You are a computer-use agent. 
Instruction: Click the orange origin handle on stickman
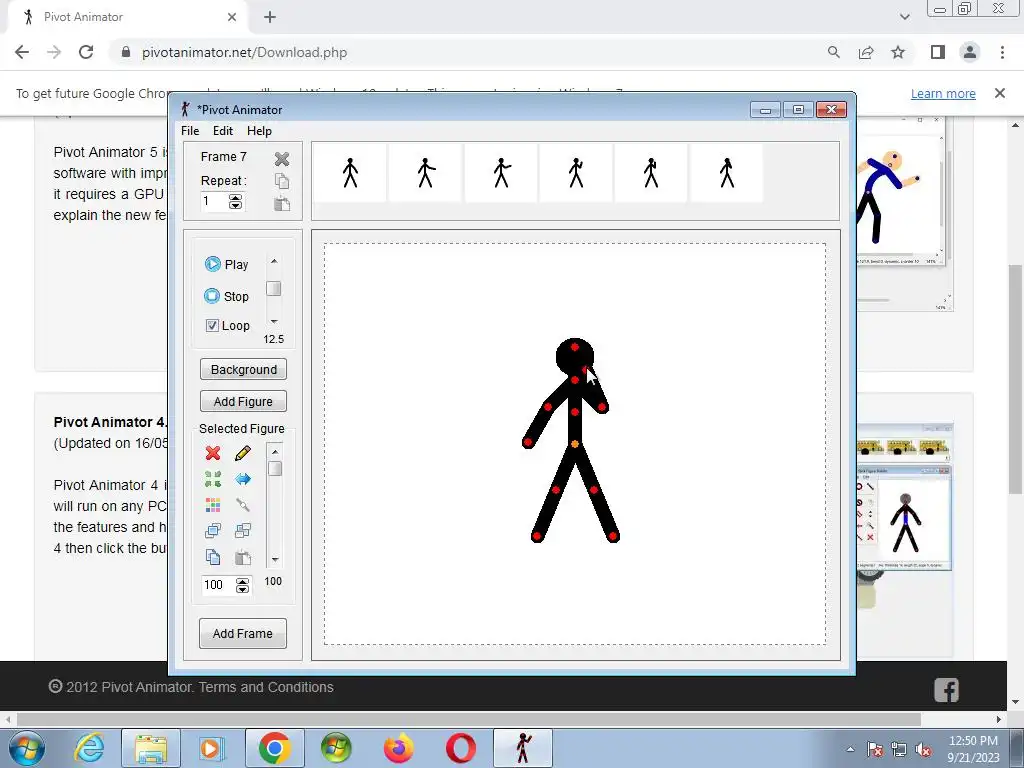(x=575, y=444)
